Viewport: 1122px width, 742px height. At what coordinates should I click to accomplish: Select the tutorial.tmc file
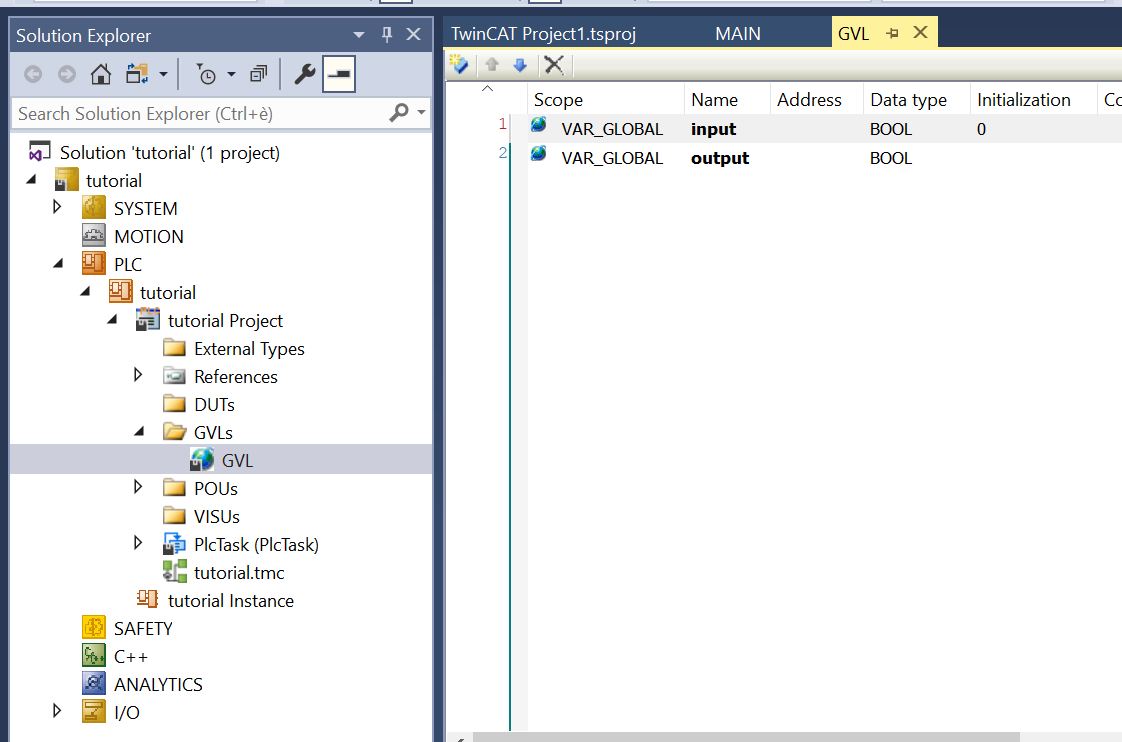click(239, 573)
